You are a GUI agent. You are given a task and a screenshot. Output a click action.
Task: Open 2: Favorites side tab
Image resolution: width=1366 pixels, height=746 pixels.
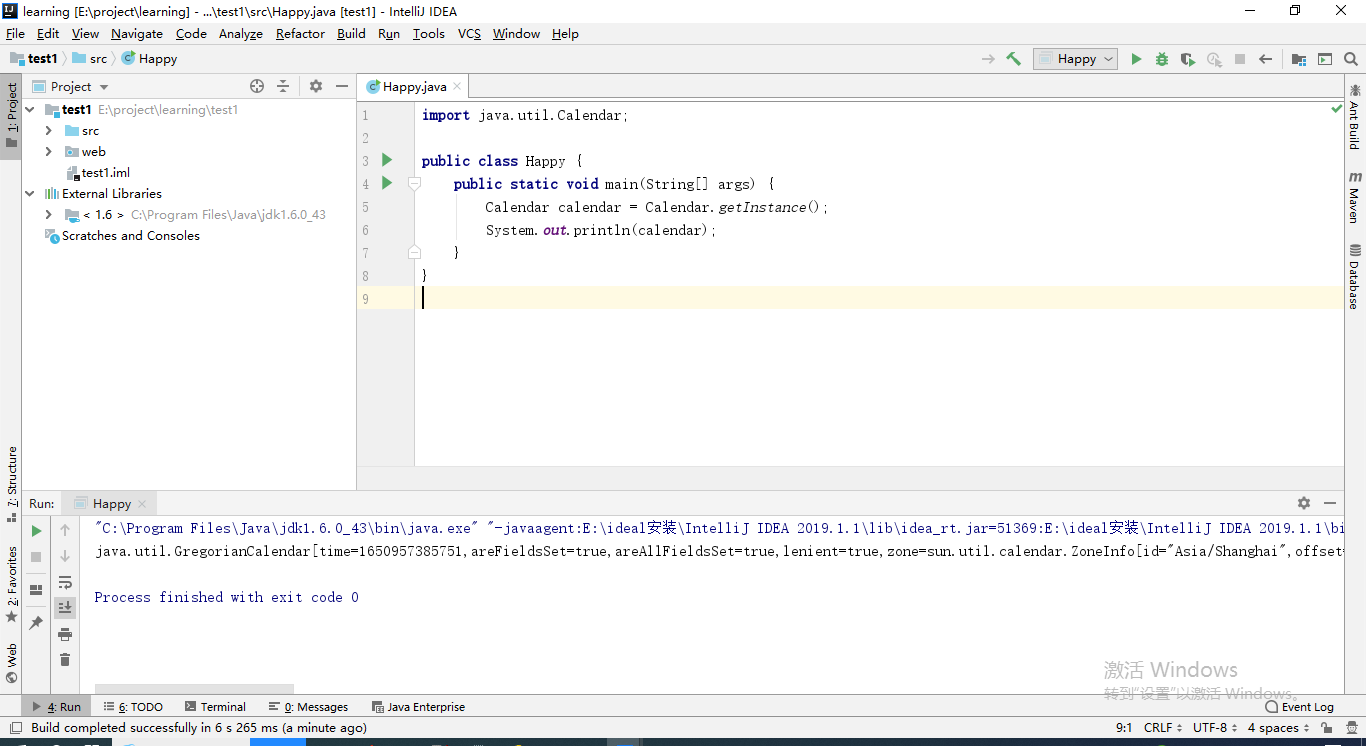pyautogui.click(x=12, y=585)
